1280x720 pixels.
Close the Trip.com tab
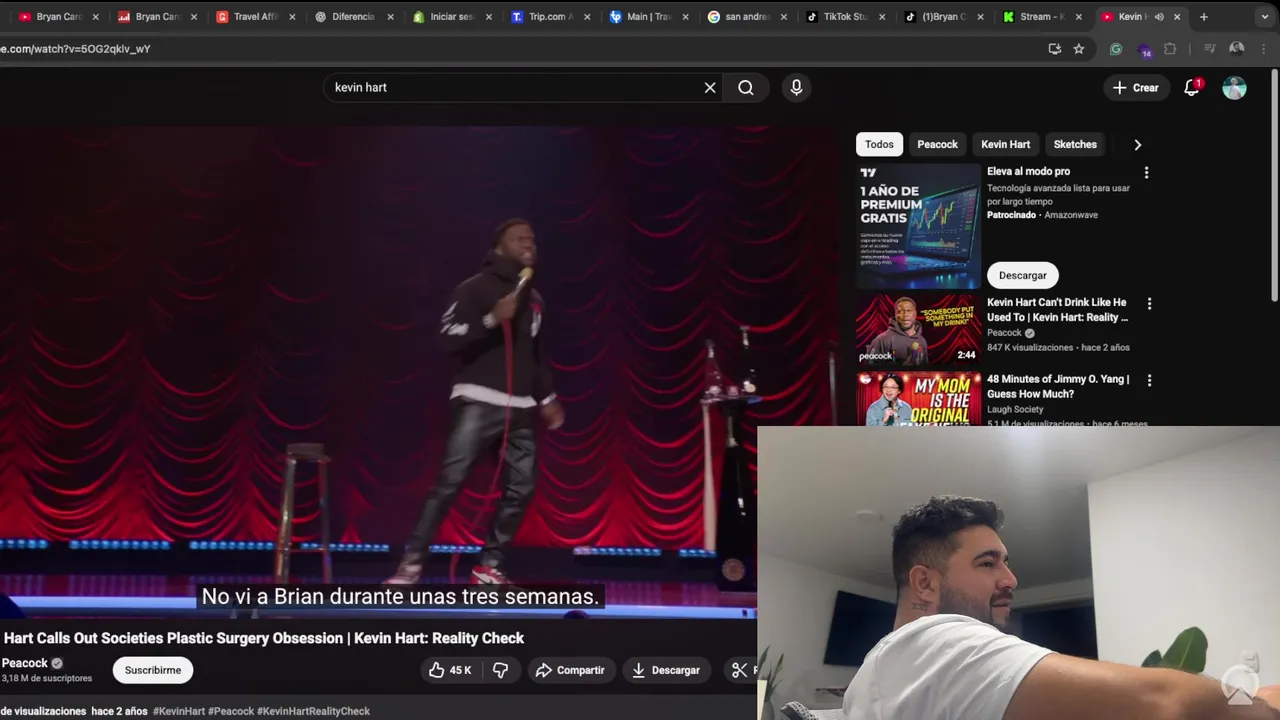(x=587, y=17)
